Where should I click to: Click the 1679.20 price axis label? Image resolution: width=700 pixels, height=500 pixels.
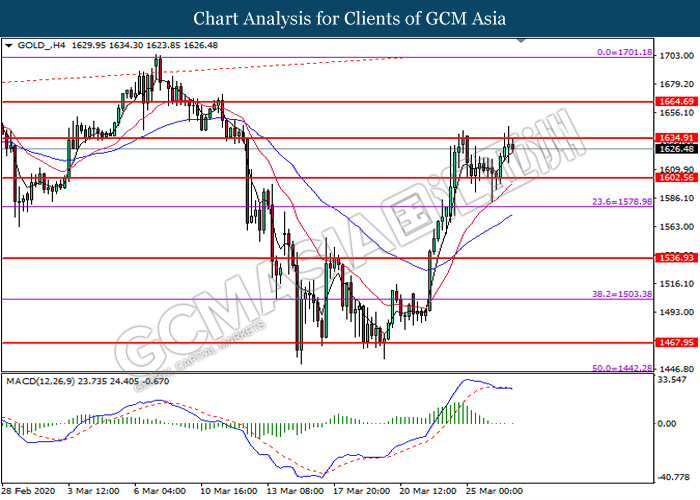pyautogui.click(x=677, y=84)
